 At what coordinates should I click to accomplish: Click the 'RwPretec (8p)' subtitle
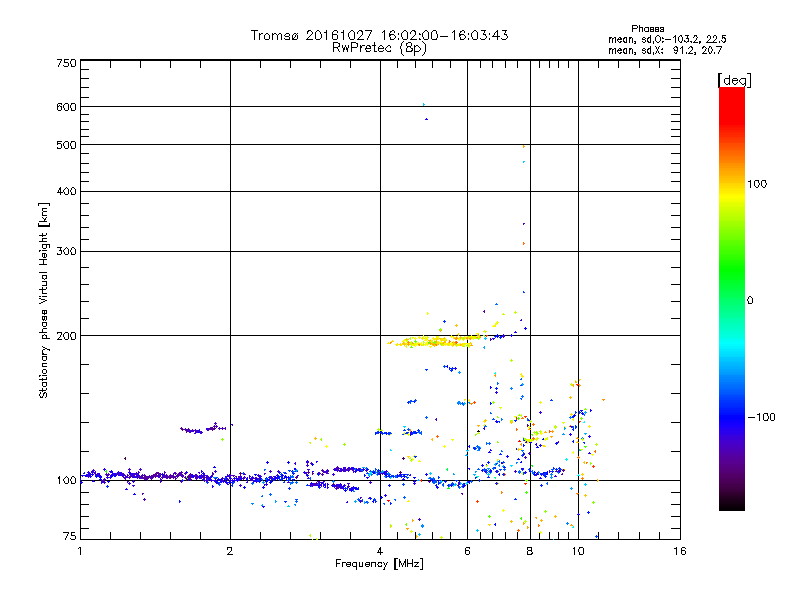click(379, 48)
